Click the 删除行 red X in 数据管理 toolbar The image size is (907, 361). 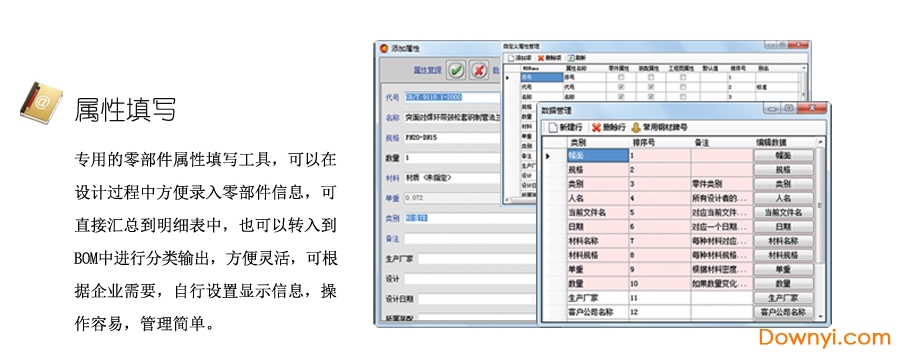click(596, 127)
